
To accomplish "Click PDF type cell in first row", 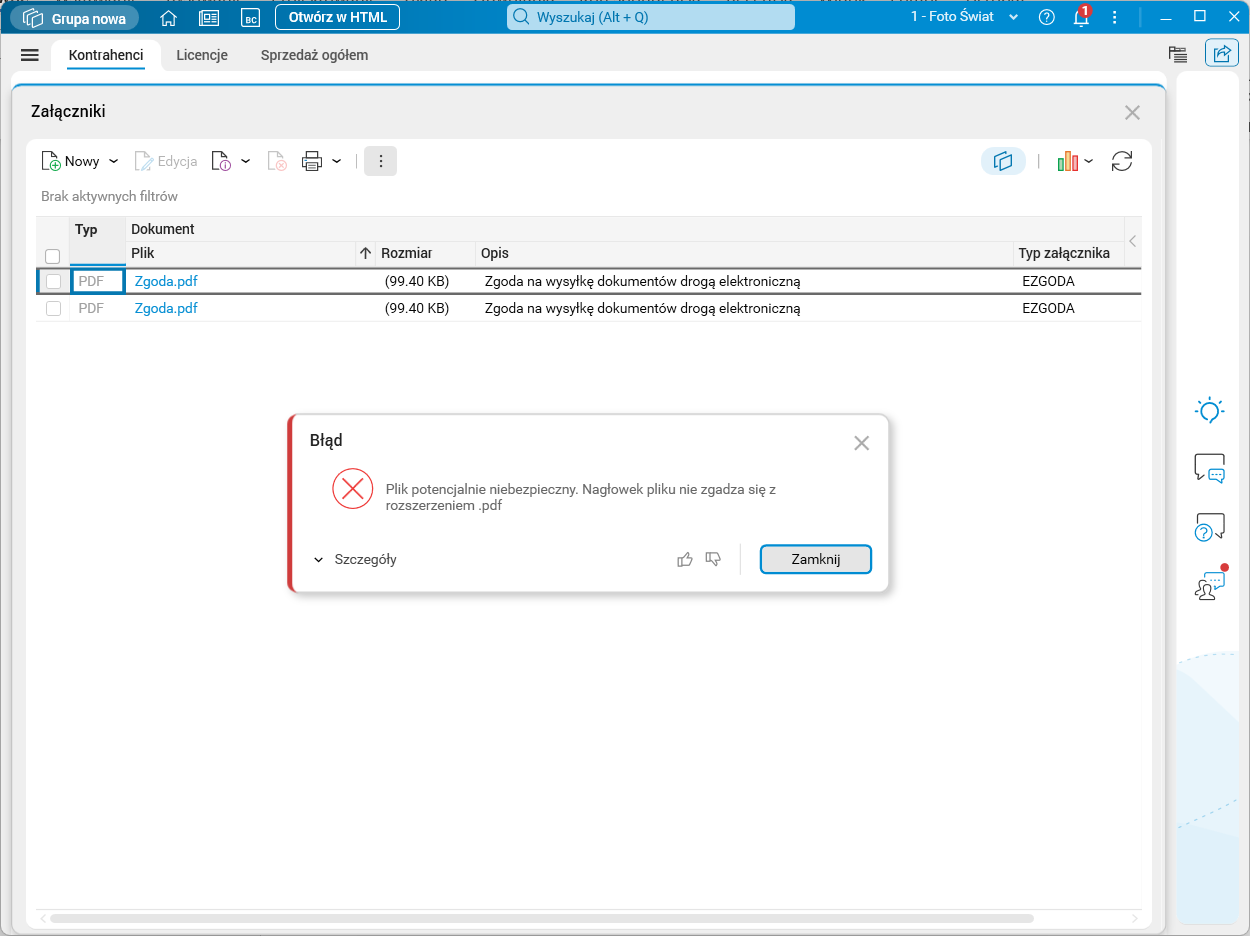I will click(98, 282).
